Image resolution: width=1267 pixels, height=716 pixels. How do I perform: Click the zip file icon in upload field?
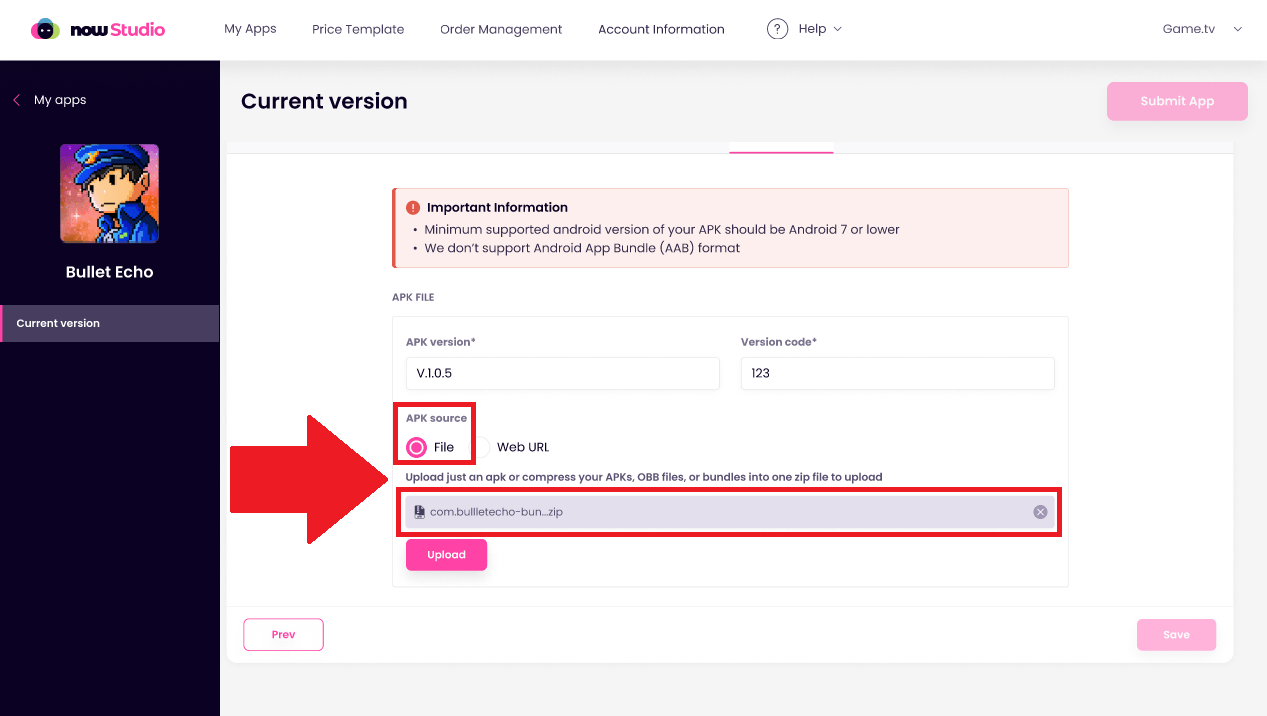click(x=421, y=512)
